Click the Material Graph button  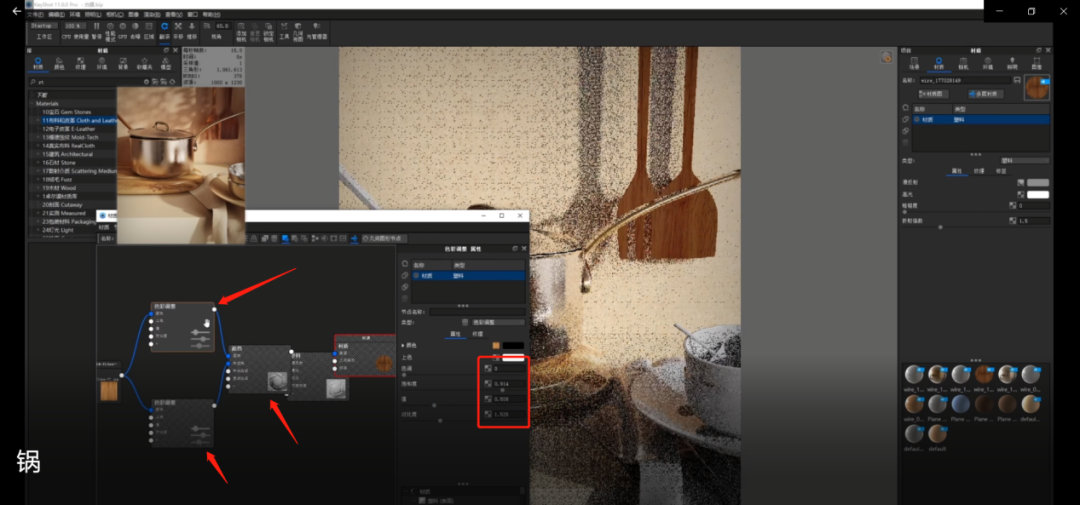(933, 93)
